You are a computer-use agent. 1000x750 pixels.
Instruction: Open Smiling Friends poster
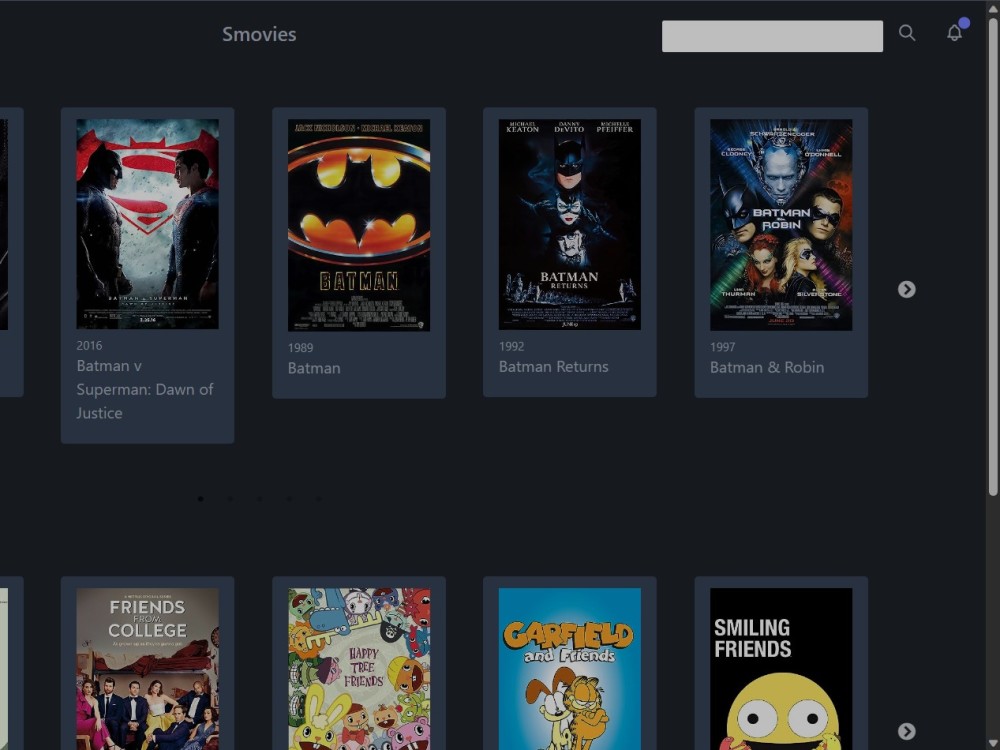pos(781,669)
